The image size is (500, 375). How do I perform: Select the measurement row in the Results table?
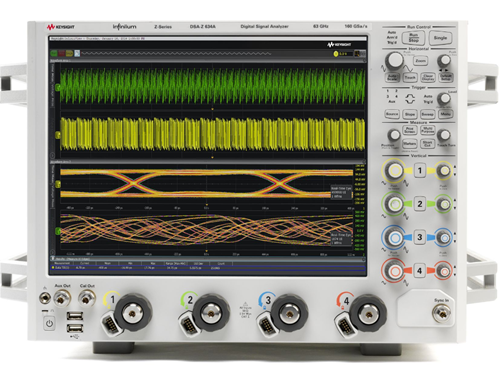pyautogui.click(x=208, y=267)
